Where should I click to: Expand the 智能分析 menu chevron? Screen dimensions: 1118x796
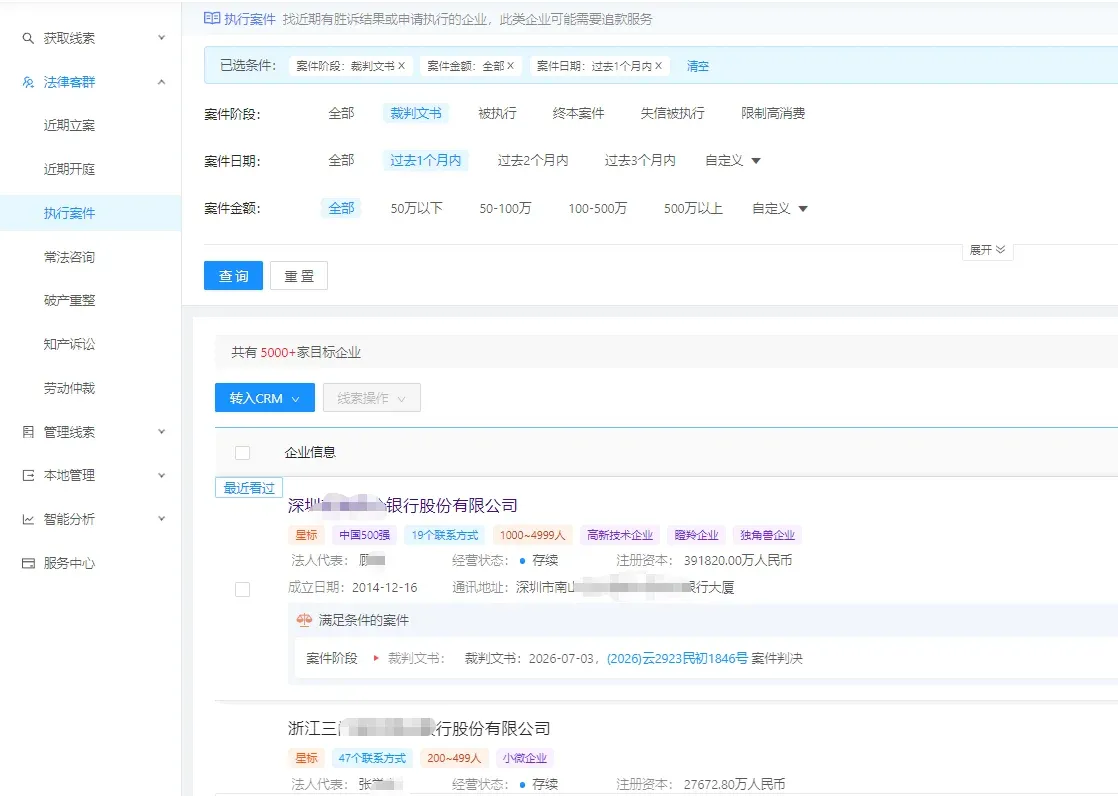[x=162, y=519]
